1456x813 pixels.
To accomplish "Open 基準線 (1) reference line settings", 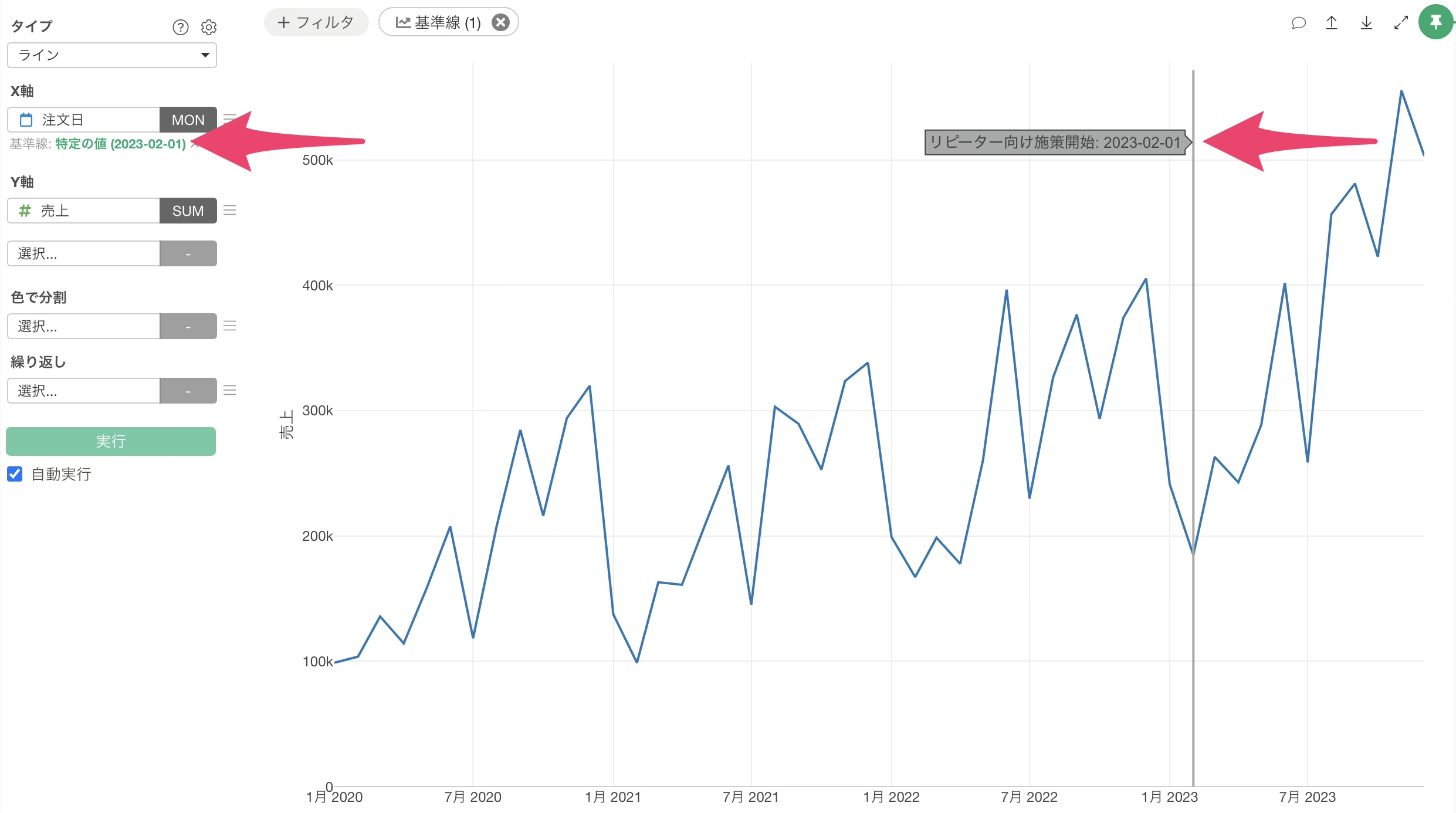I will tap(438, 22).
